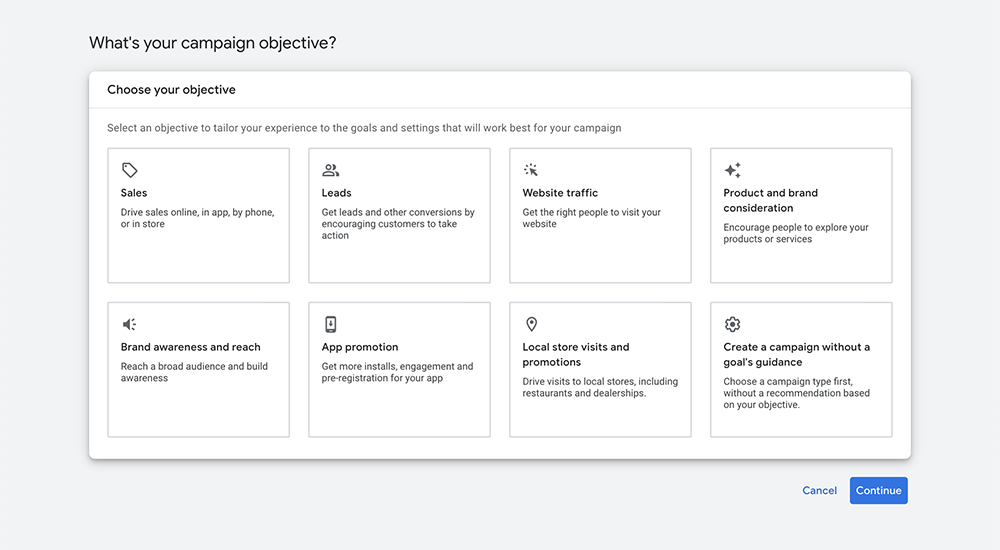Click the Sales price tag icon
Screen dimensions: 1000x550
pos(129,170)
